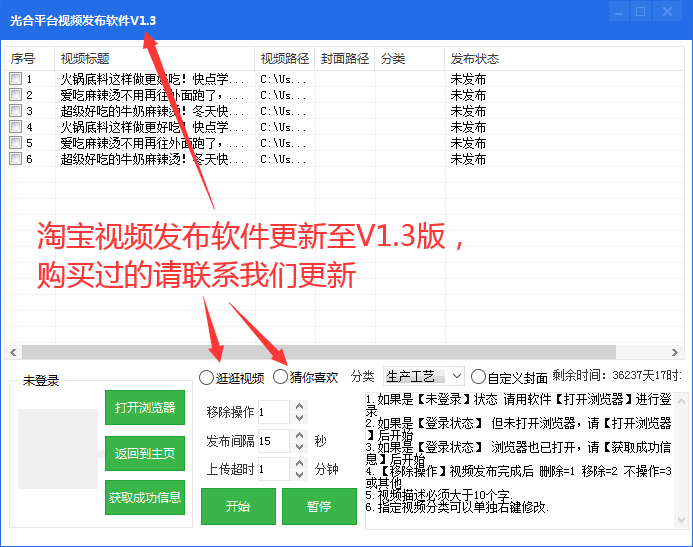
Task: Open the 分类 dropdown showing 生产工艺
Action: pyautogui.click(x=423, y=376)
